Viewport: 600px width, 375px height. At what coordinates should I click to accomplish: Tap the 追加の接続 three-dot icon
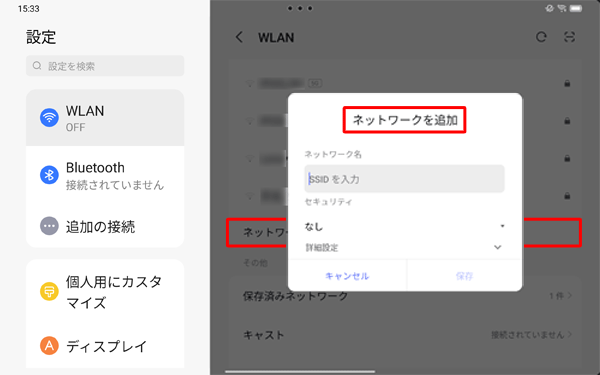[49, 226]
